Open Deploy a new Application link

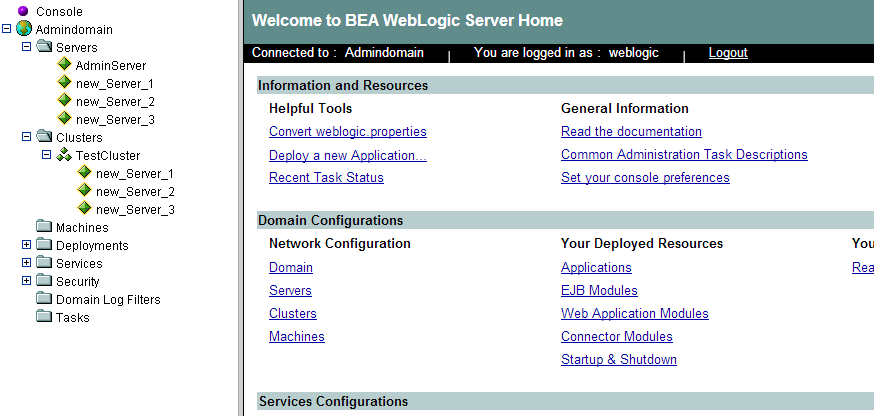coord(347,155)
